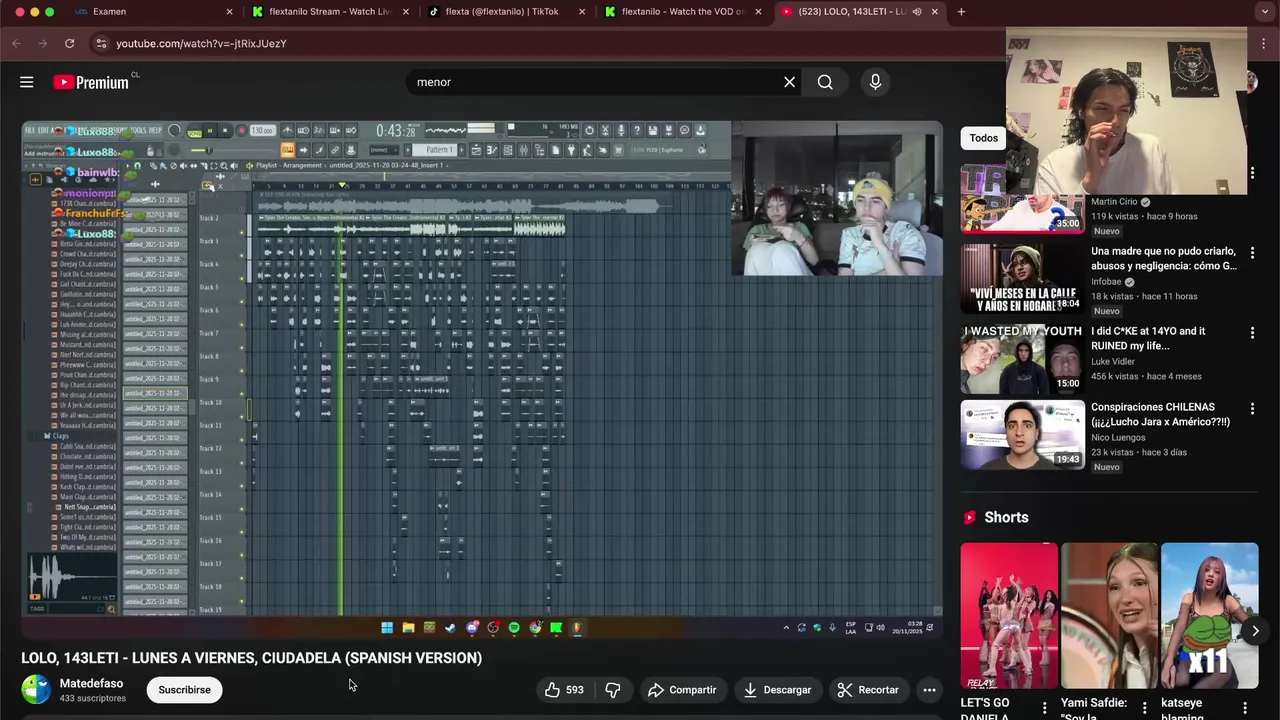
Task: Toggle the FL Studio record button
Action: pos(241,130)
